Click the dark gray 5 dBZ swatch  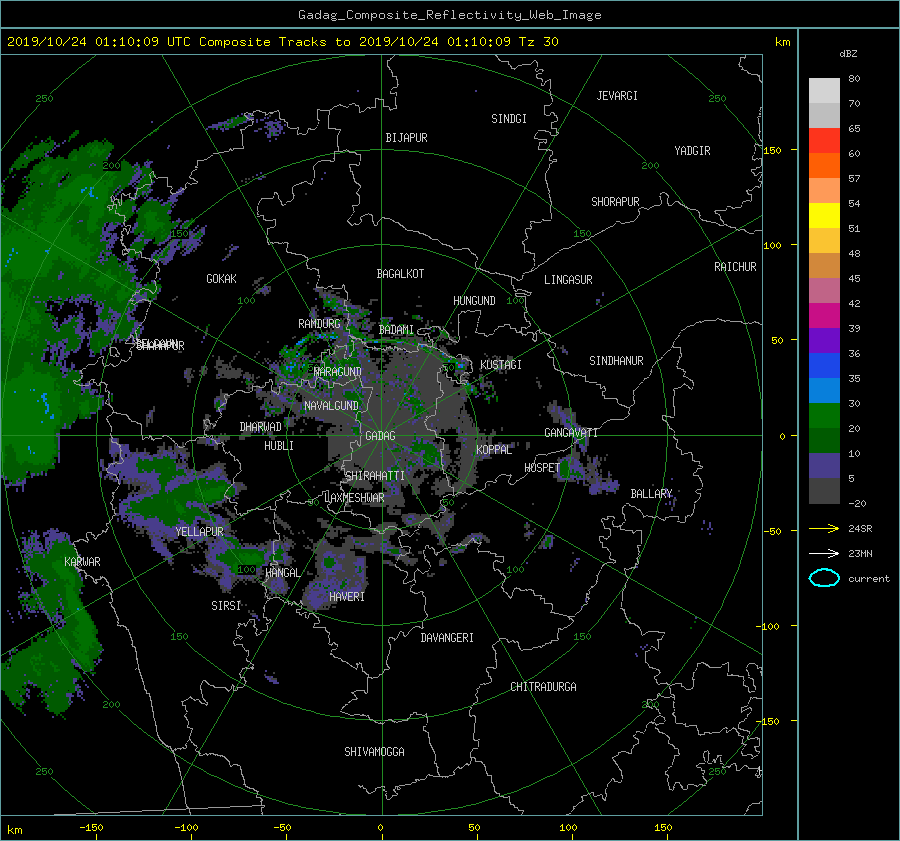[x=824, y=490]
